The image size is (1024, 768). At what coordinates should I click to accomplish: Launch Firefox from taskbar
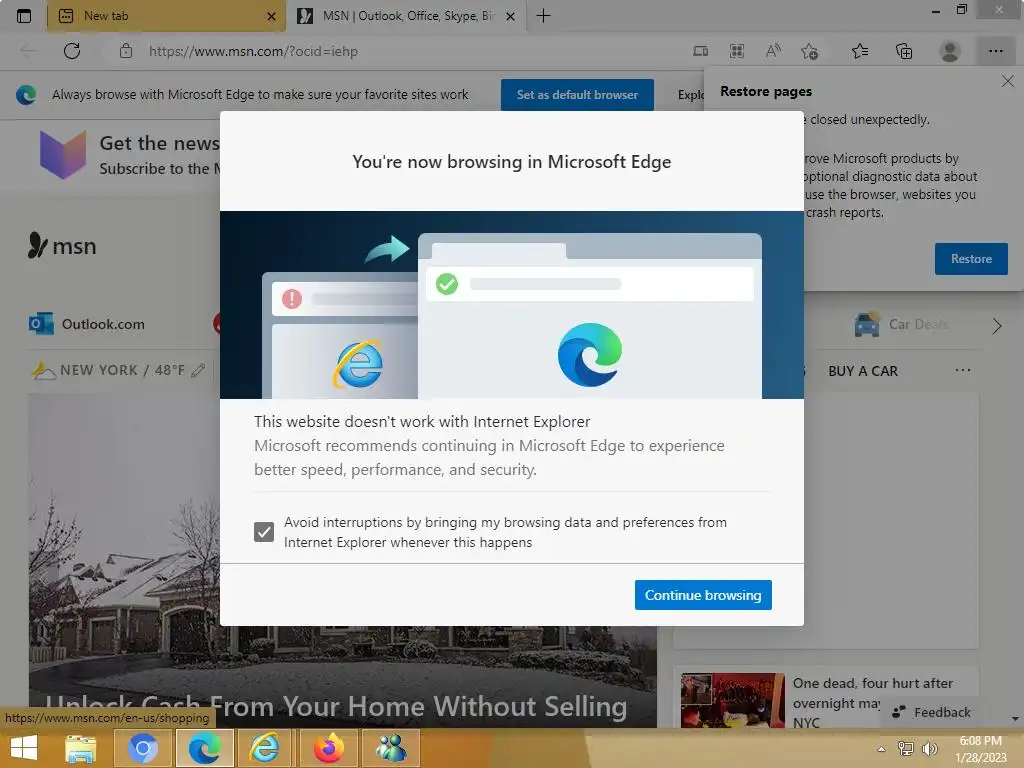[x=328, y=748]
